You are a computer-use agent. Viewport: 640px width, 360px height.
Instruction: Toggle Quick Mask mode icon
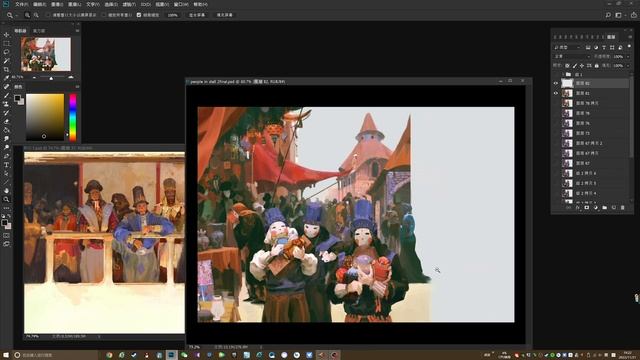(x=6, y=236)
